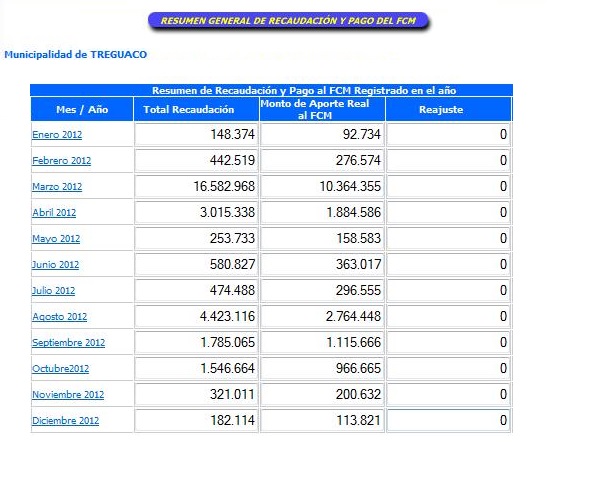Open the Noviembre 2012 link

[x=68, y=394]
